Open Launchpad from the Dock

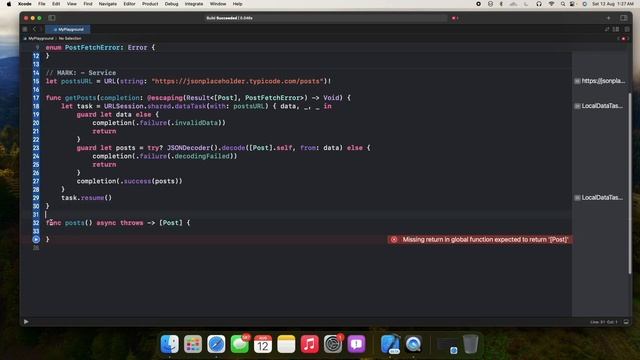(x=193, y=344)
